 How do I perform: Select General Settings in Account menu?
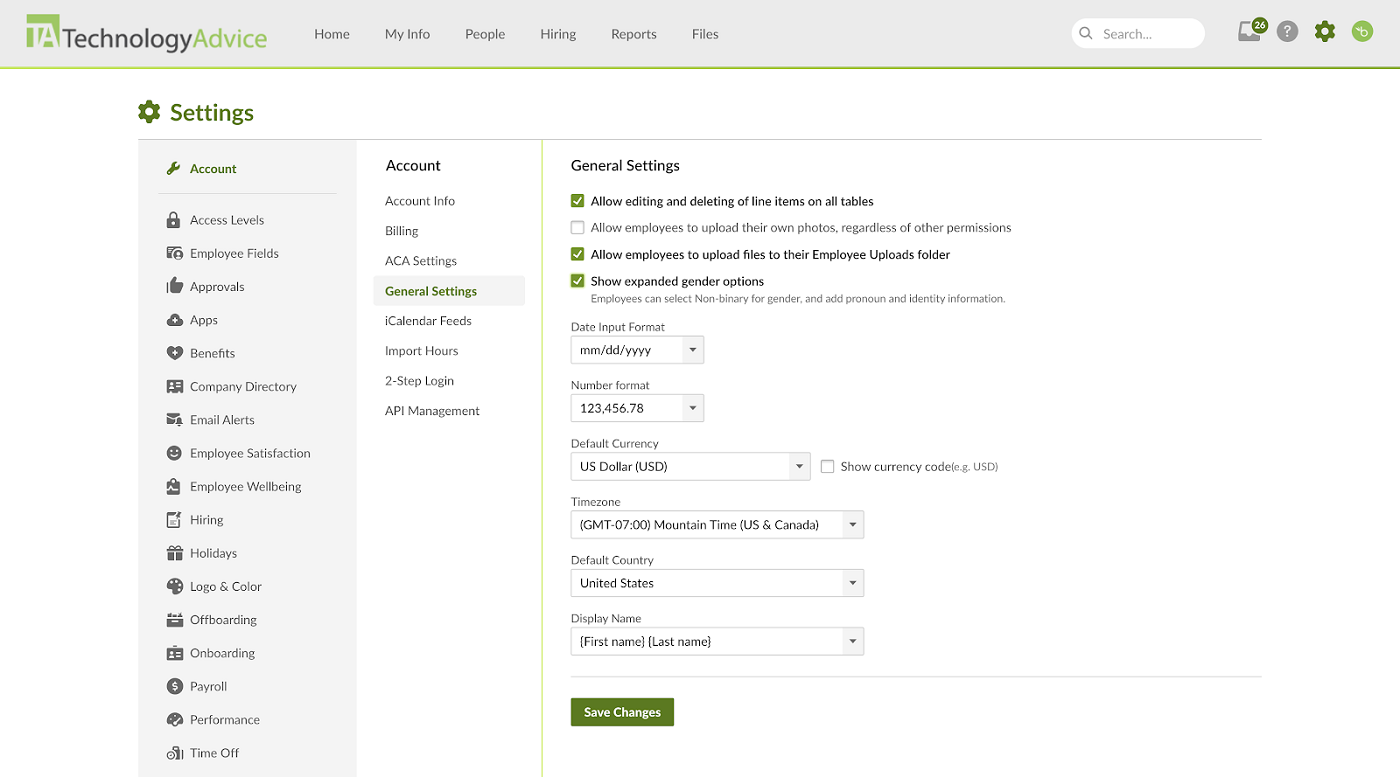pyautogui.click(x=449, y=291)
